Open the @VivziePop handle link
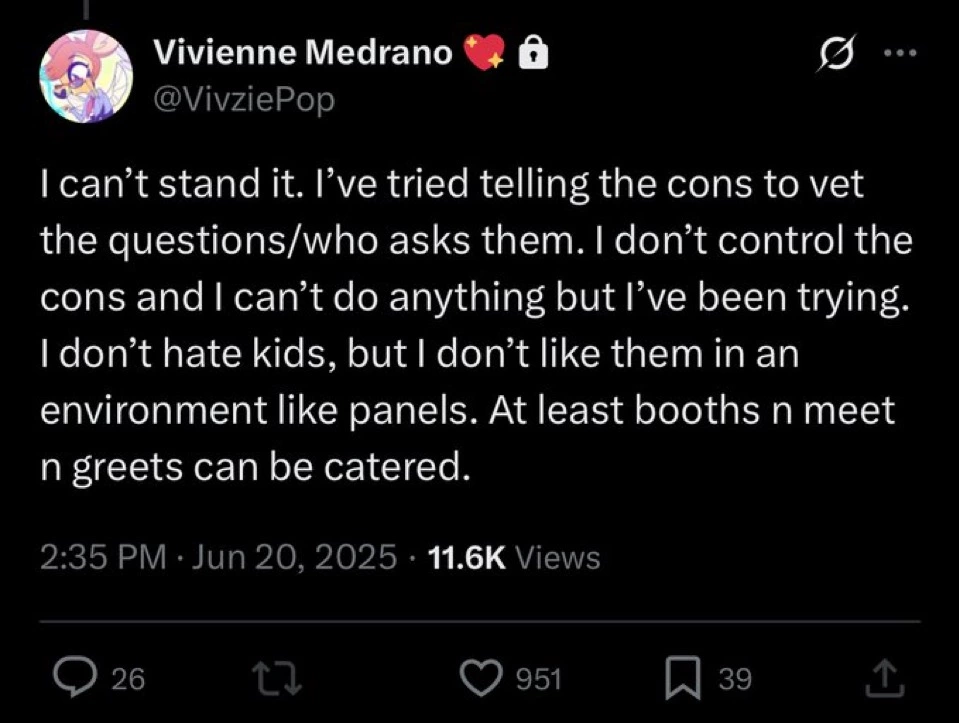The height and width of the screenshot is (723, 959). [244, 99]
